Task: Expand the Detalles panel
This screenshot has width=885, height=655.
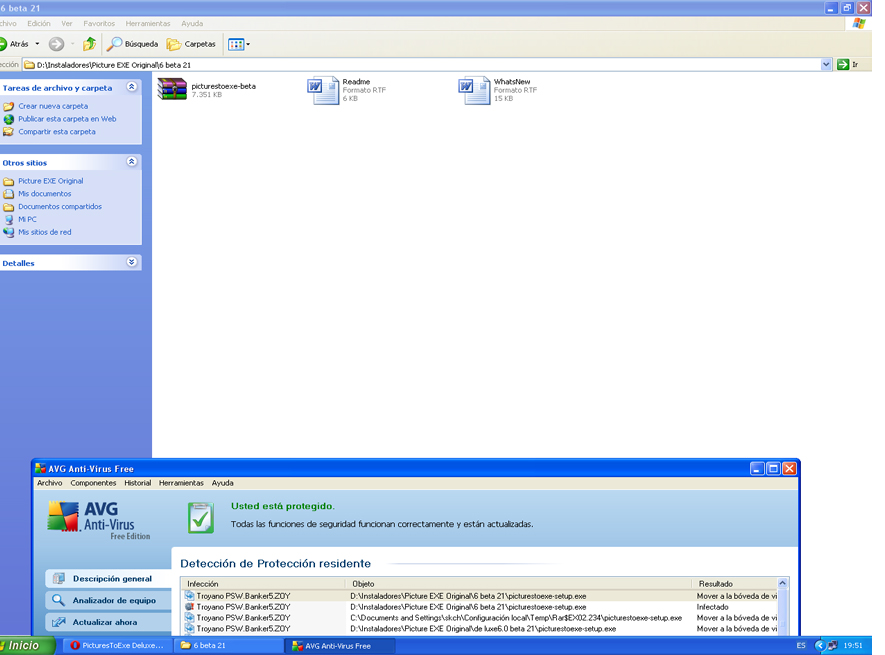Action: [x=132, y=263]
